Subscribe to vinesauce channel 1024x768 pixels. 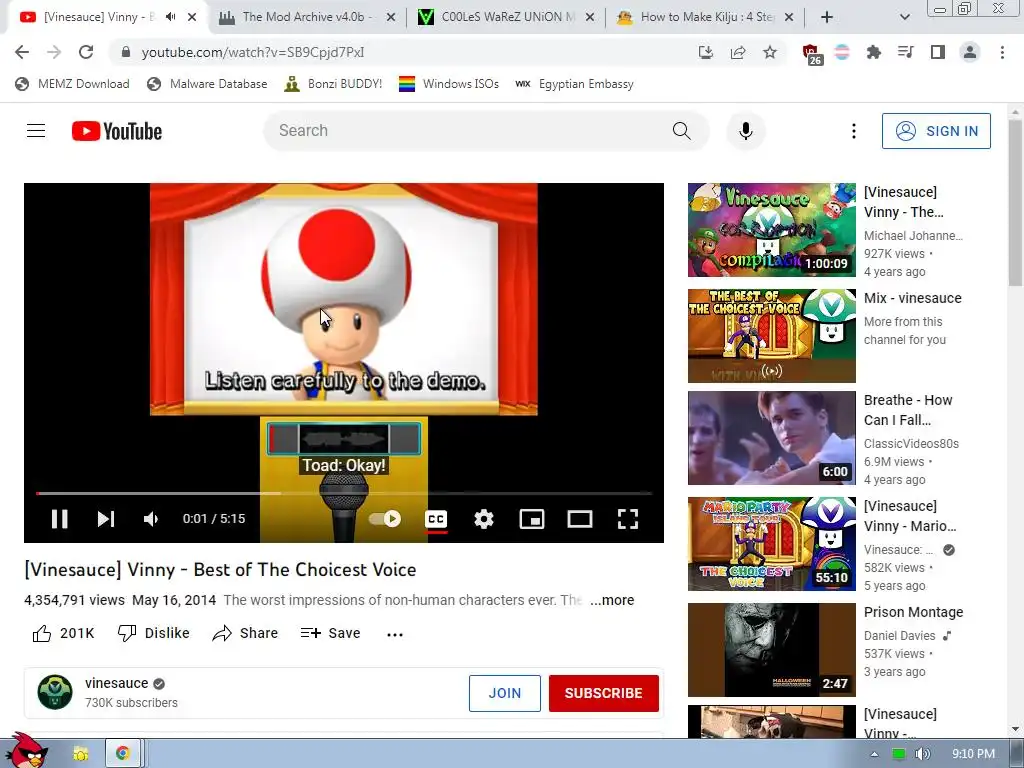coord(603,693)
